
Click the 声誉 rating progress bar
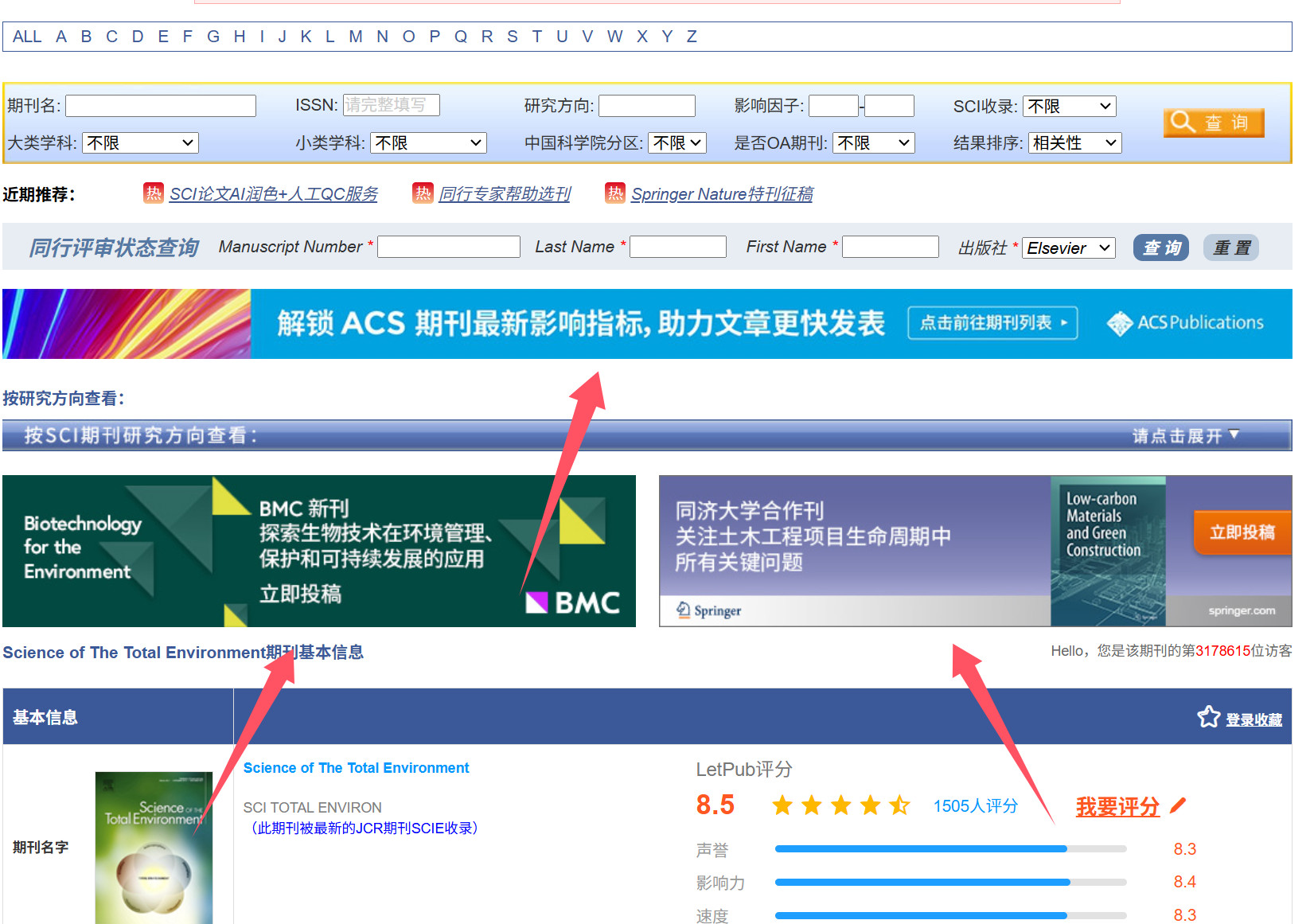pos(950,849)
